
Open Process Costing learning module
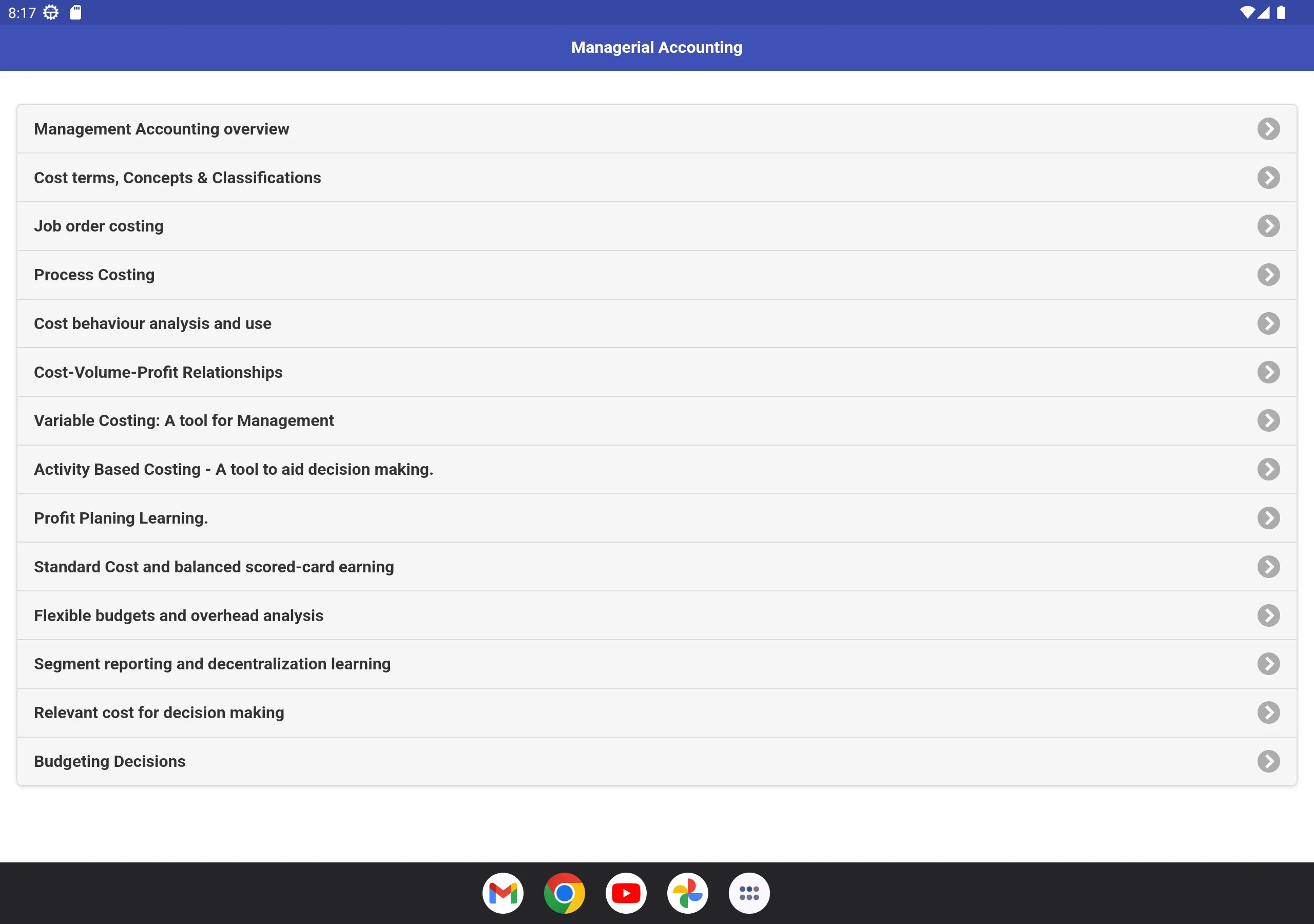(657, 274)
